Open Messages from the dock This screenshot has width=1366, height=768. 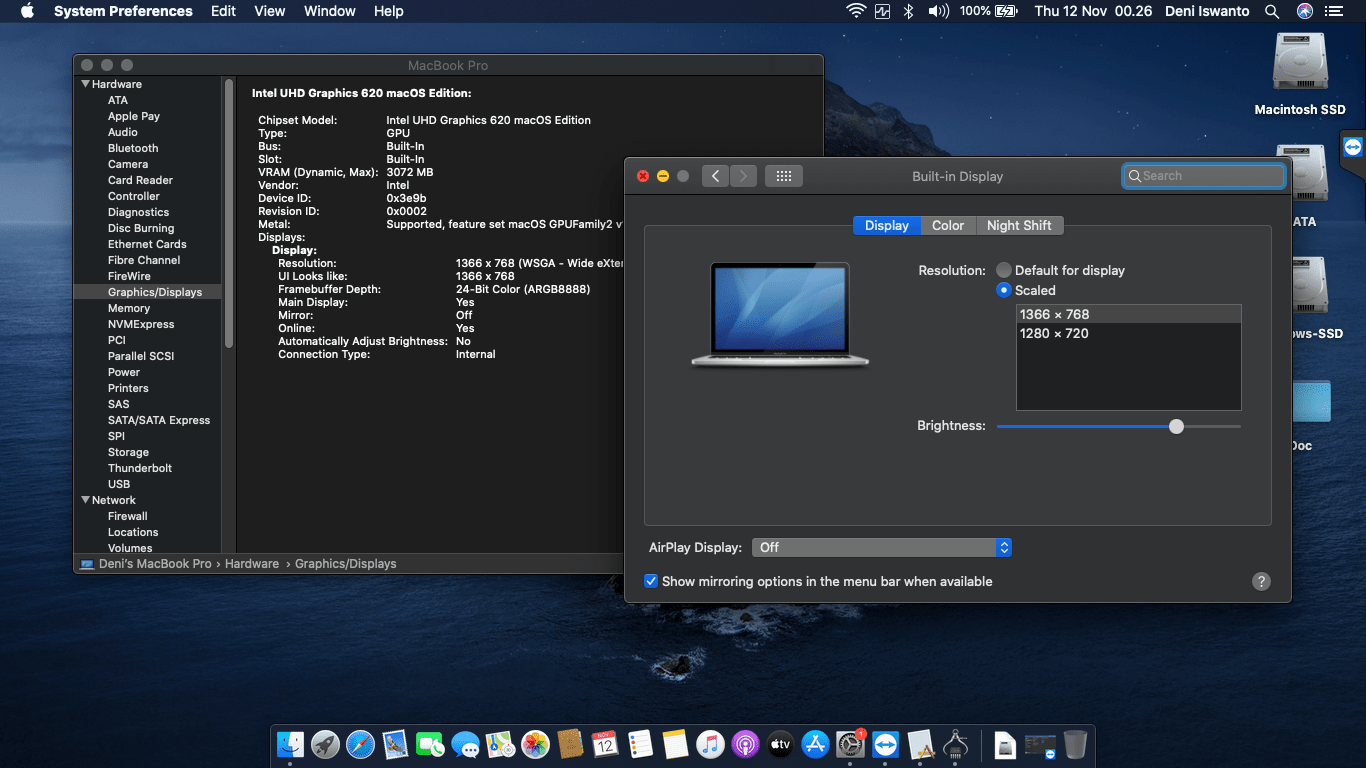coord(465,744)
